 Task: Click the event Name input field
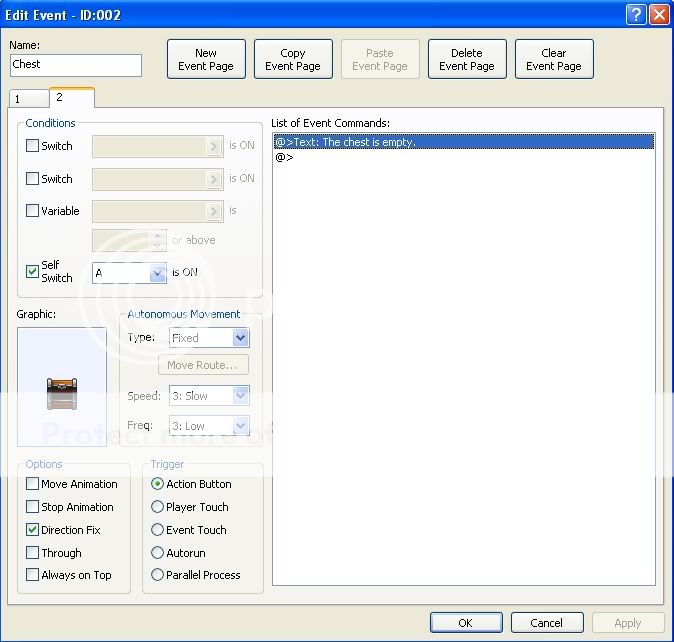(x=76, y=65)
